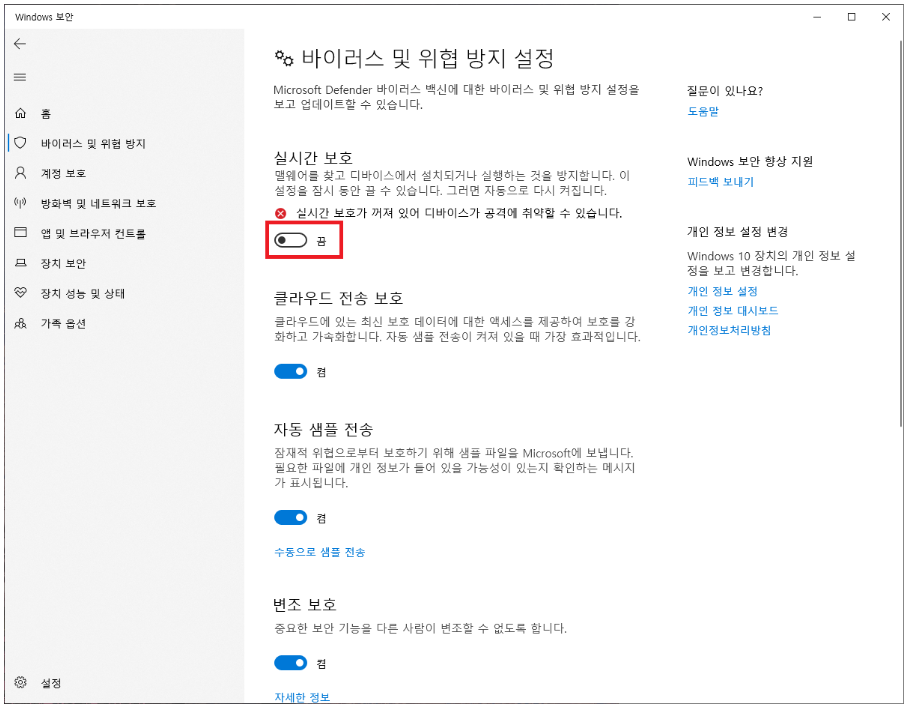Maximize the Windows 보안 window
This screenshot has height=708, width=910.
click(851, 17)
